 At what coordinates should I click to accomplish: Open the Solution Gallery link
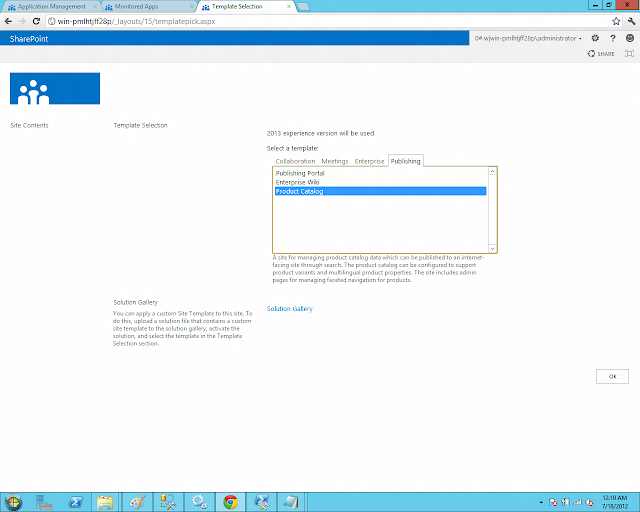click(289, 309)
